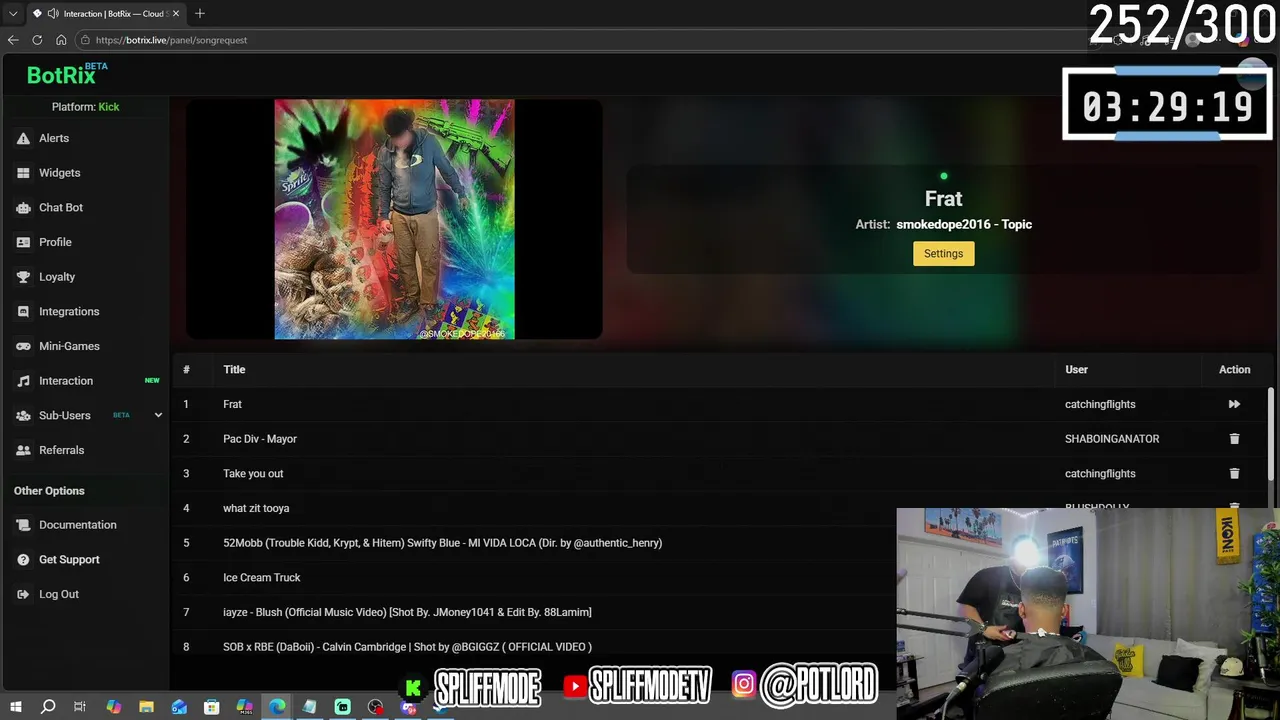Click the Frat album art thumbnail
Viewport: 1280px width, 720px height.
pyautogui.click(x=395, y=220)
